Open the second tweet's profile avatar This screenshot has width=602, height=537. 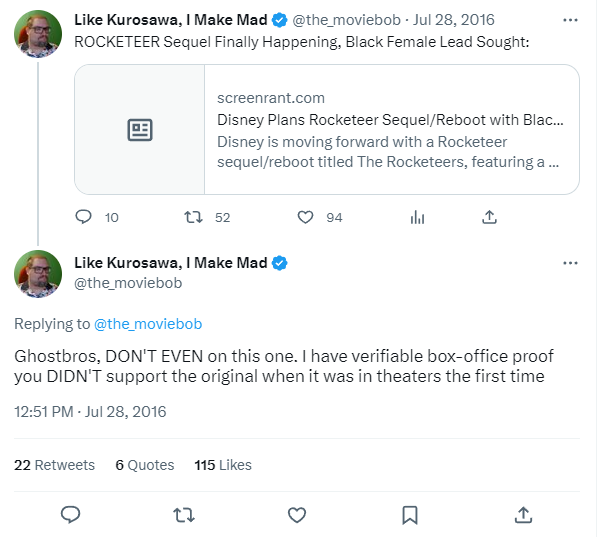[39, 274]
